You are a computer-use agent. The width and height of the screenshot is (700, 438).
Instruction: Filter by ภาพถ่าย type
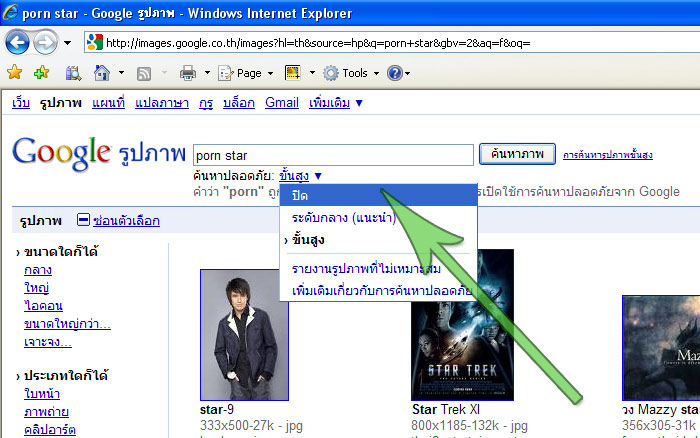(46, 412)
